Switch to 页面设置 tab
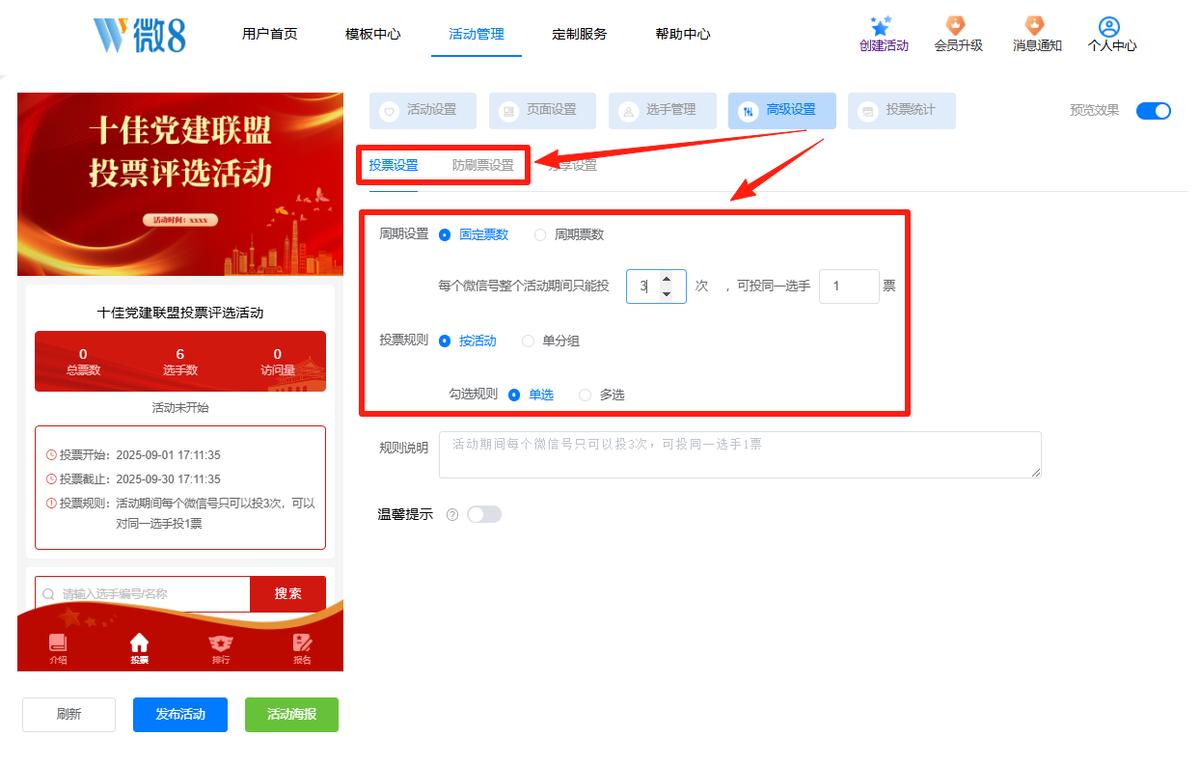Image resolution: width=1200 pixels, height=764 pixels. (x=543, y=111)
